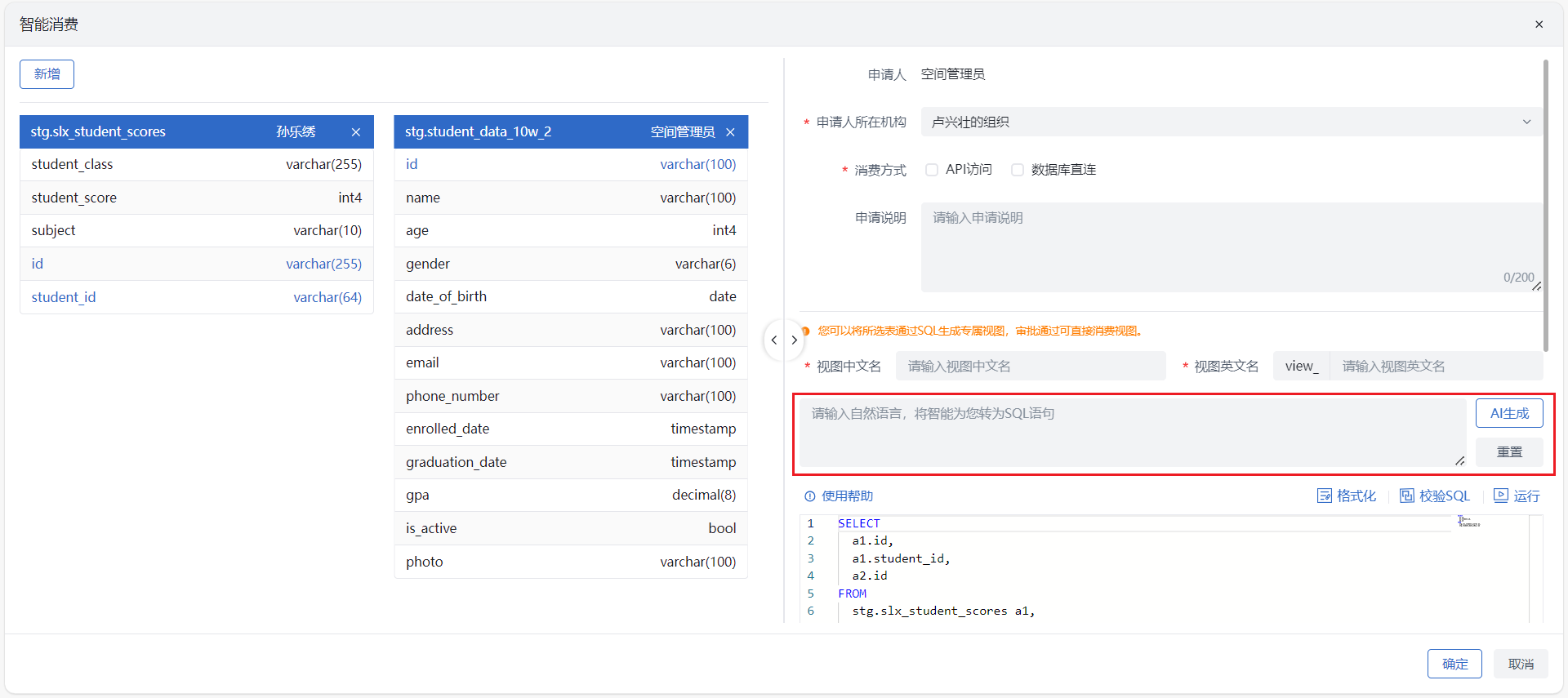
Task: Select the is_active column row
Action: (x=571, y=528)
